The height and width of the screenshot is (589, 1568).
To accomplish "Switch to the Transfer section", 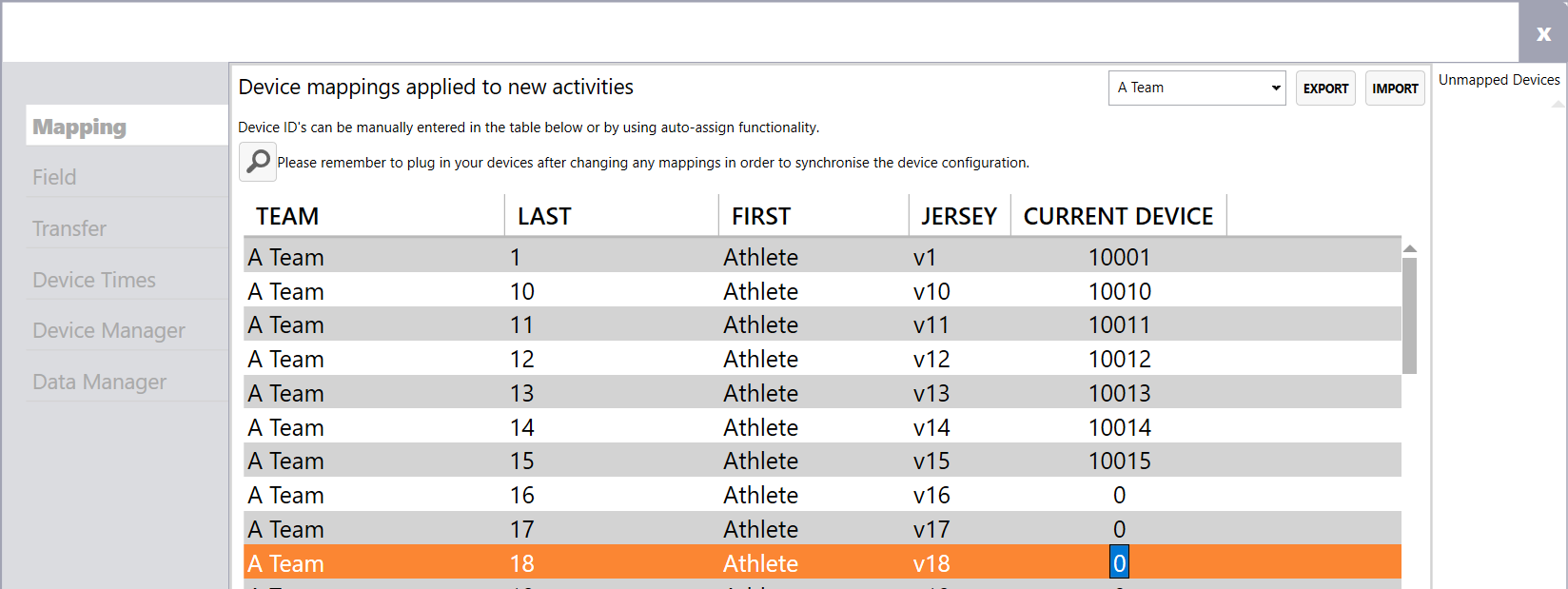I will (69, 228).
